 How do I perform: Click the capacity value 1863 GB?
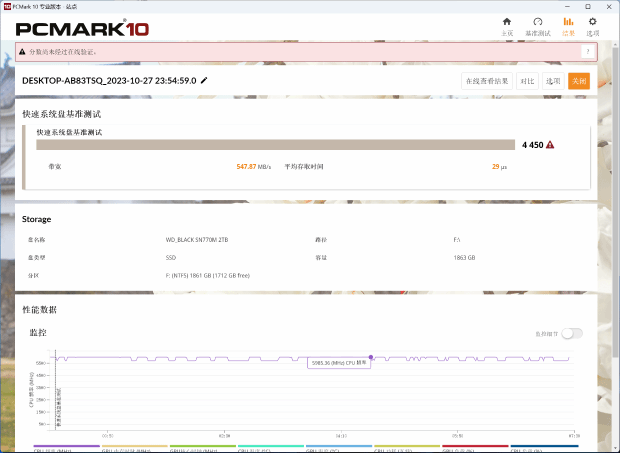point(464,257)
